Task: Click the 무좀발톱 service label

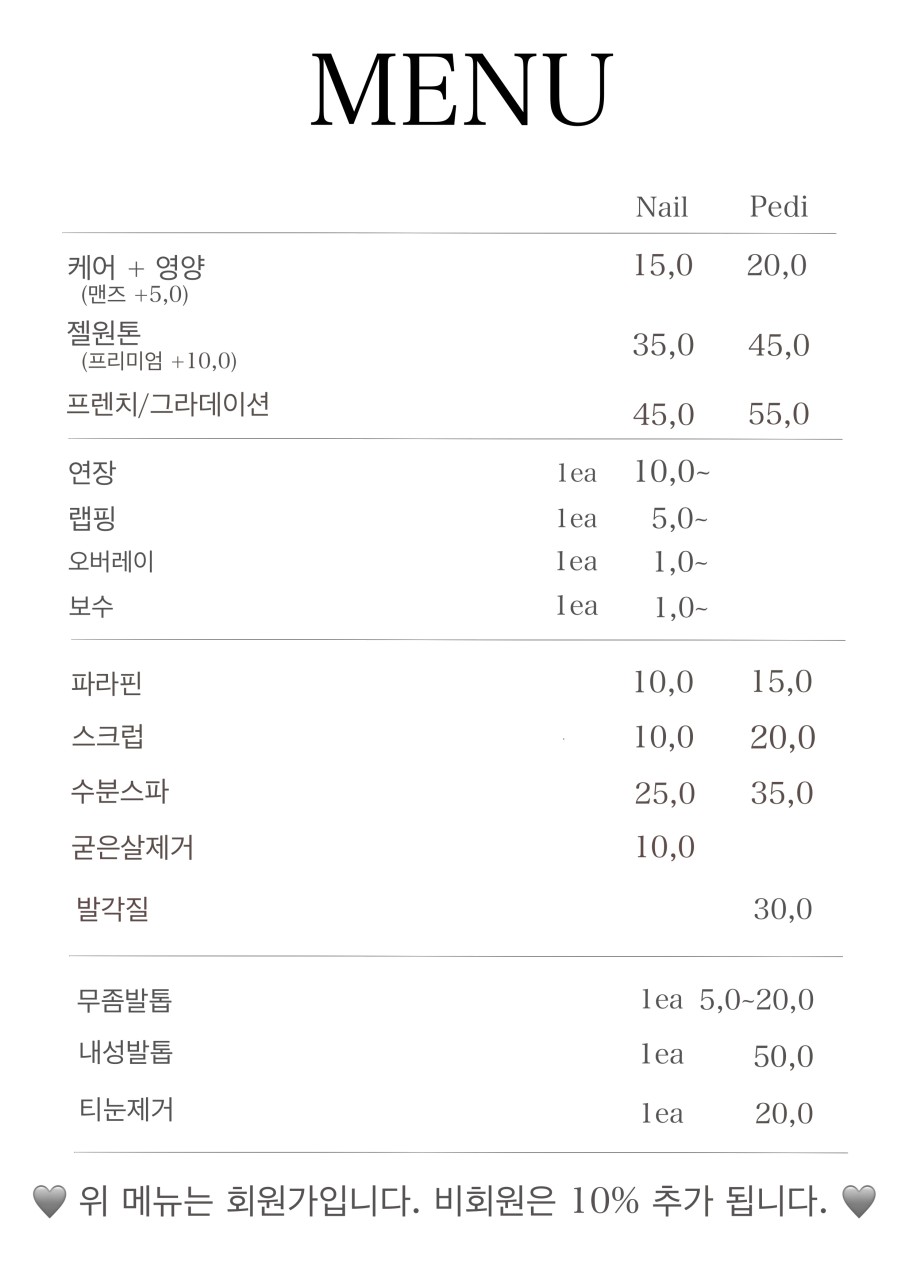Action: pos(124,1000)
